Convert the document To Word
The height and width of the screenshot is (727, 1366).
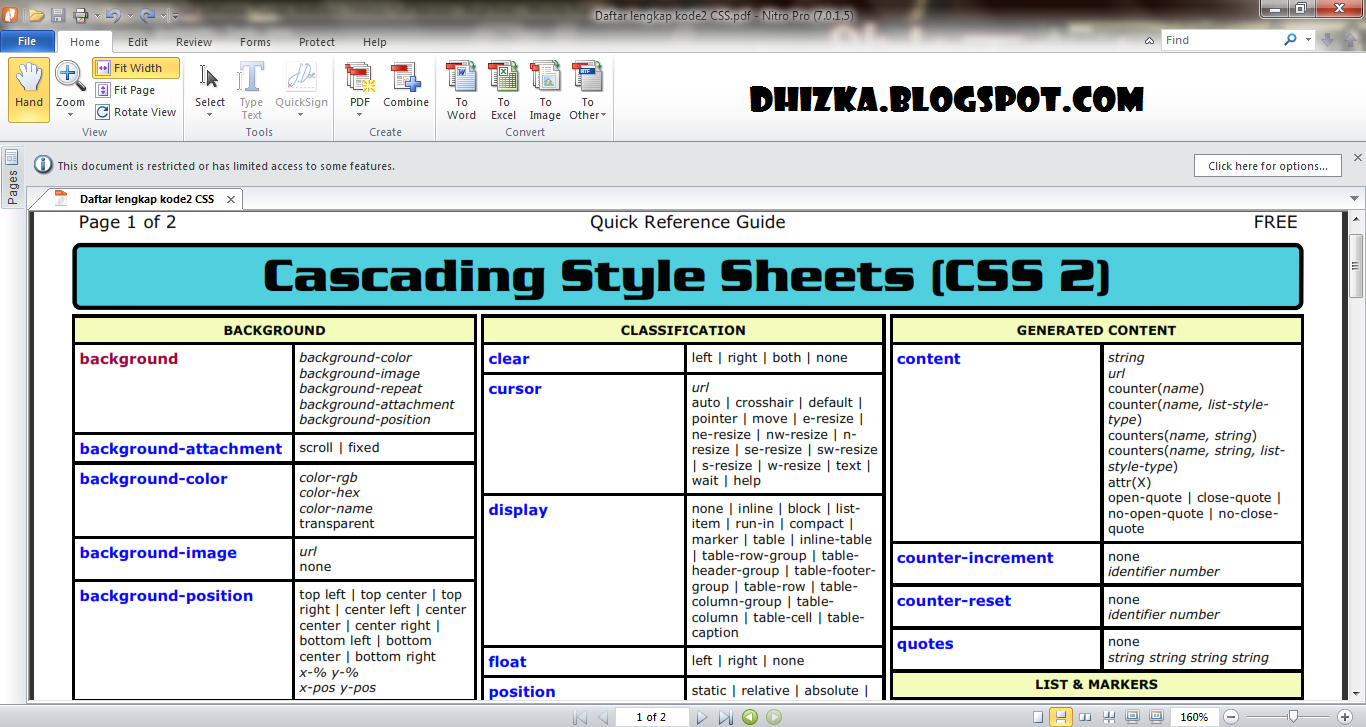point(461,90)
